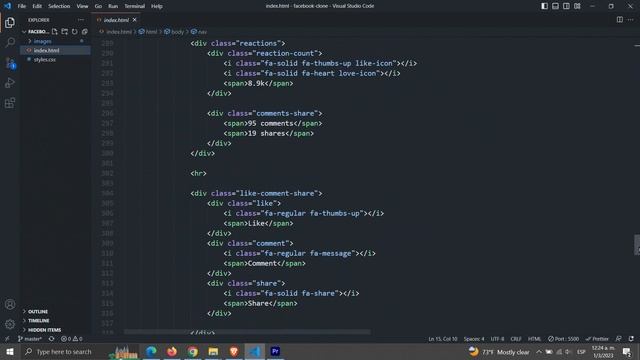Click the Port: 5500 Live Server item

click(x=563, y=339)
